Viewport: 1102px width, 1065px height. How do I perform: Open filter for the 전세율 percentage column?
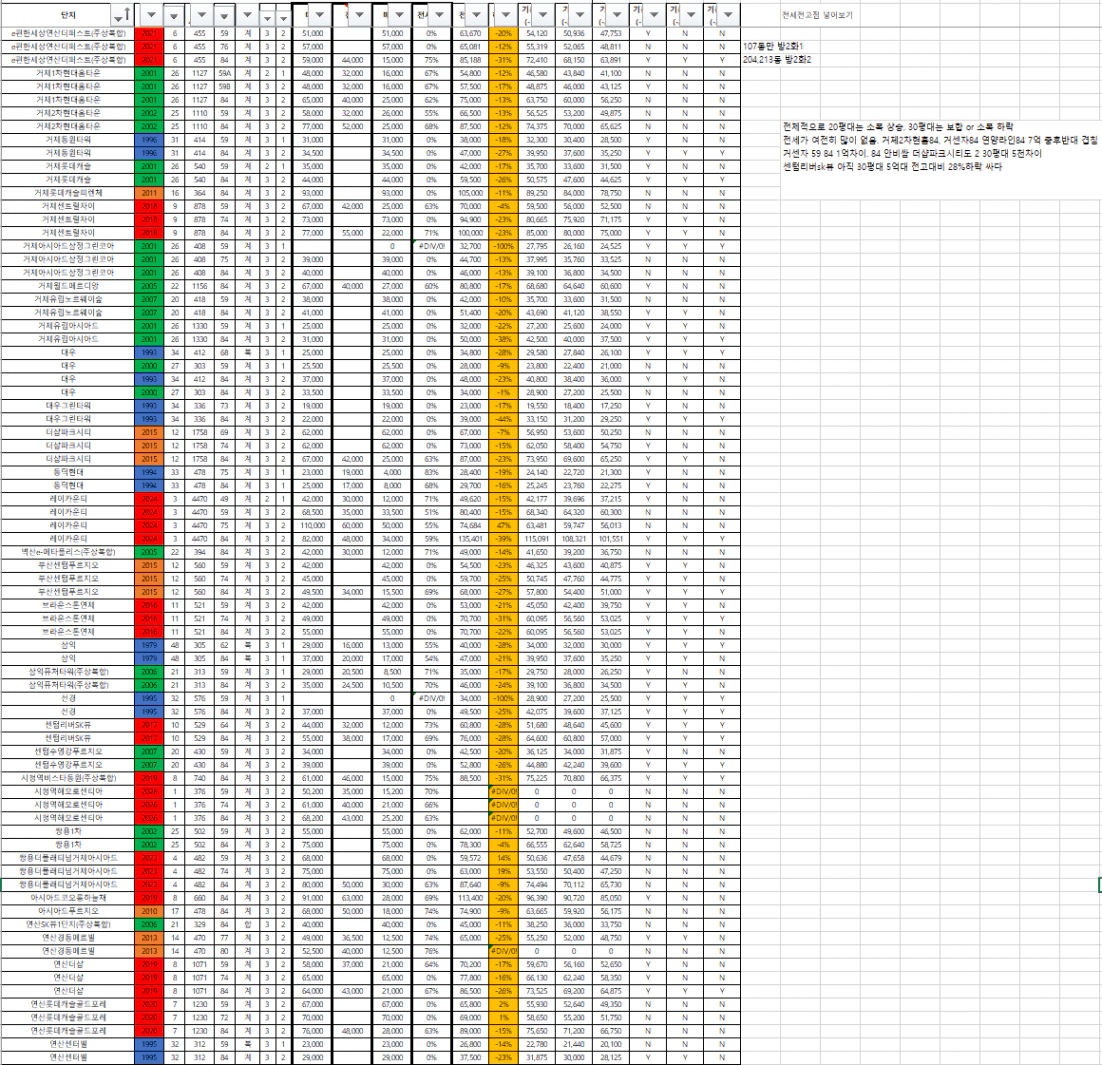[x=439, y=15]
